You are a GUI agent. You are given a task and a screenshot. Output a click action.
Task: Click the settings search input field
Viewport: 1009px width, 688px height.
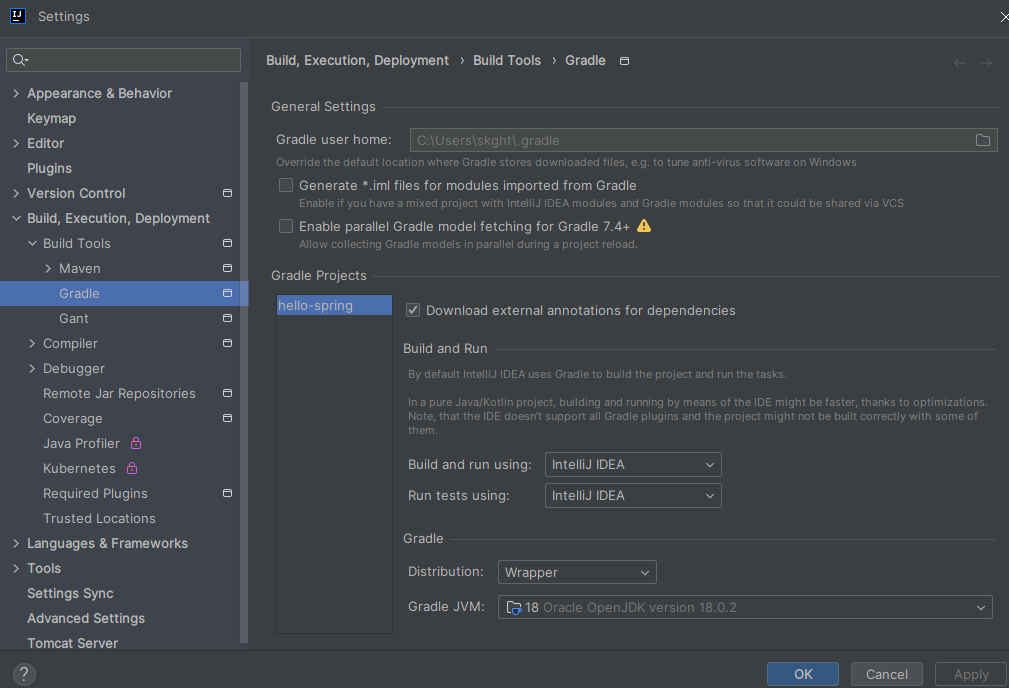124,60
